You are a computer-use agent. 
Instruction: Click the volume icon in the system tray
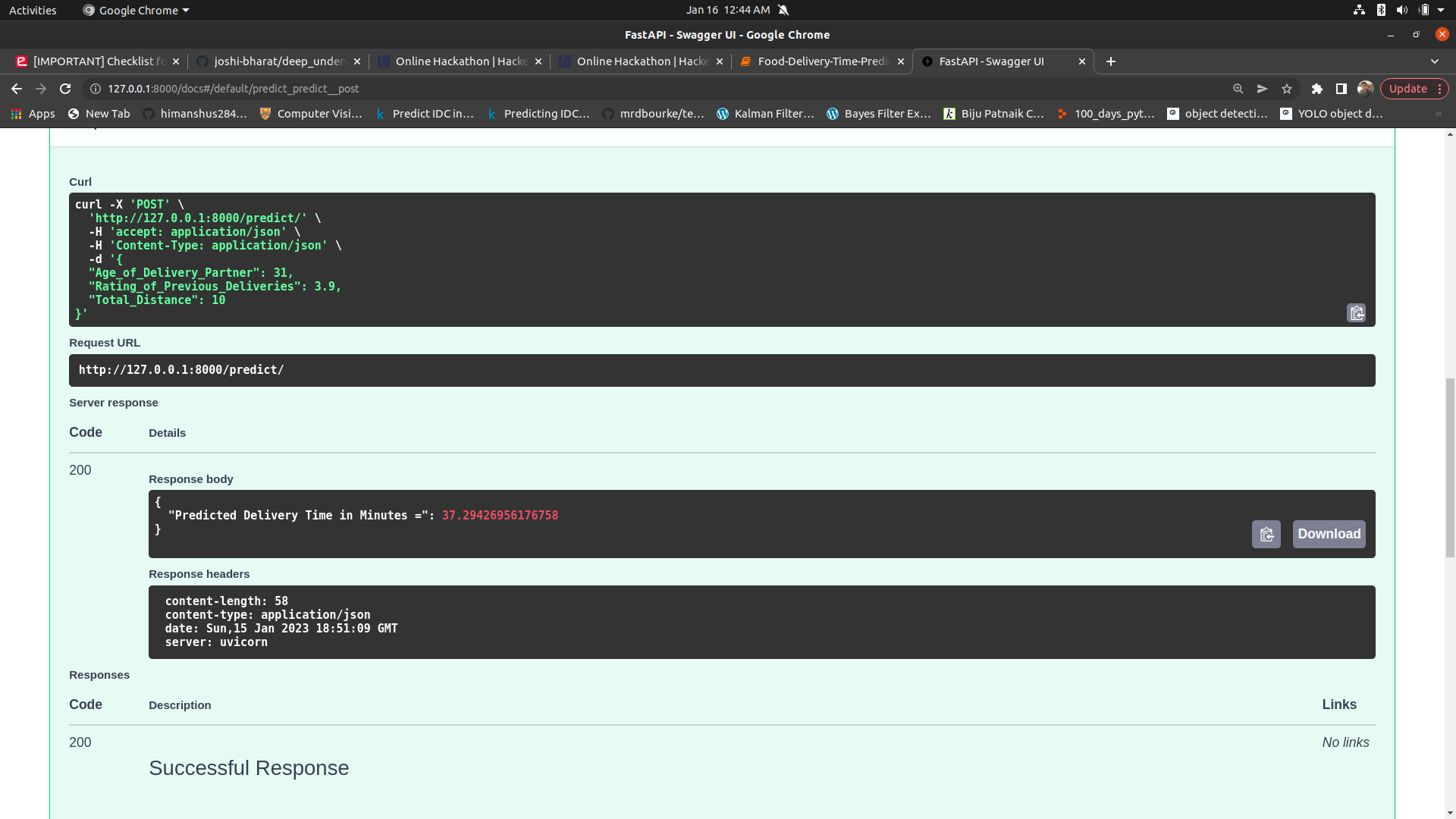(1401, 10)
